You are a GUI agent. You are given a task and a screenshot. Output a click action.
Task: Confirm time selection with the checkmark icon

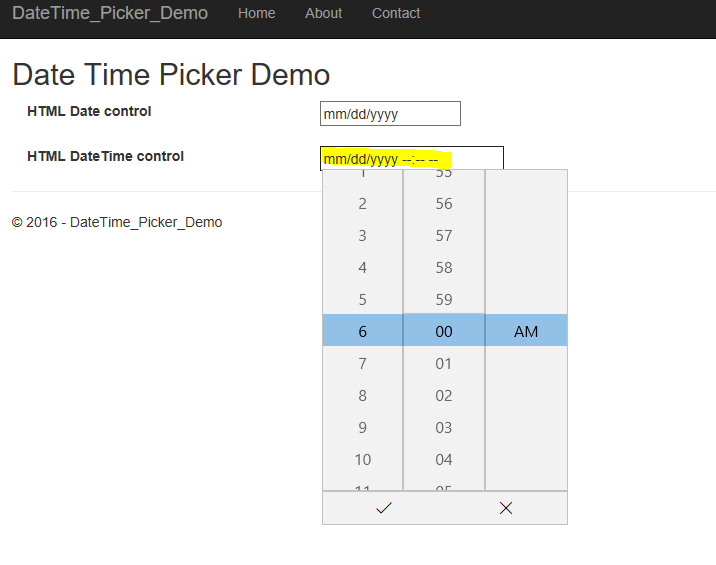pyautogui.click(x=384, y=508)
